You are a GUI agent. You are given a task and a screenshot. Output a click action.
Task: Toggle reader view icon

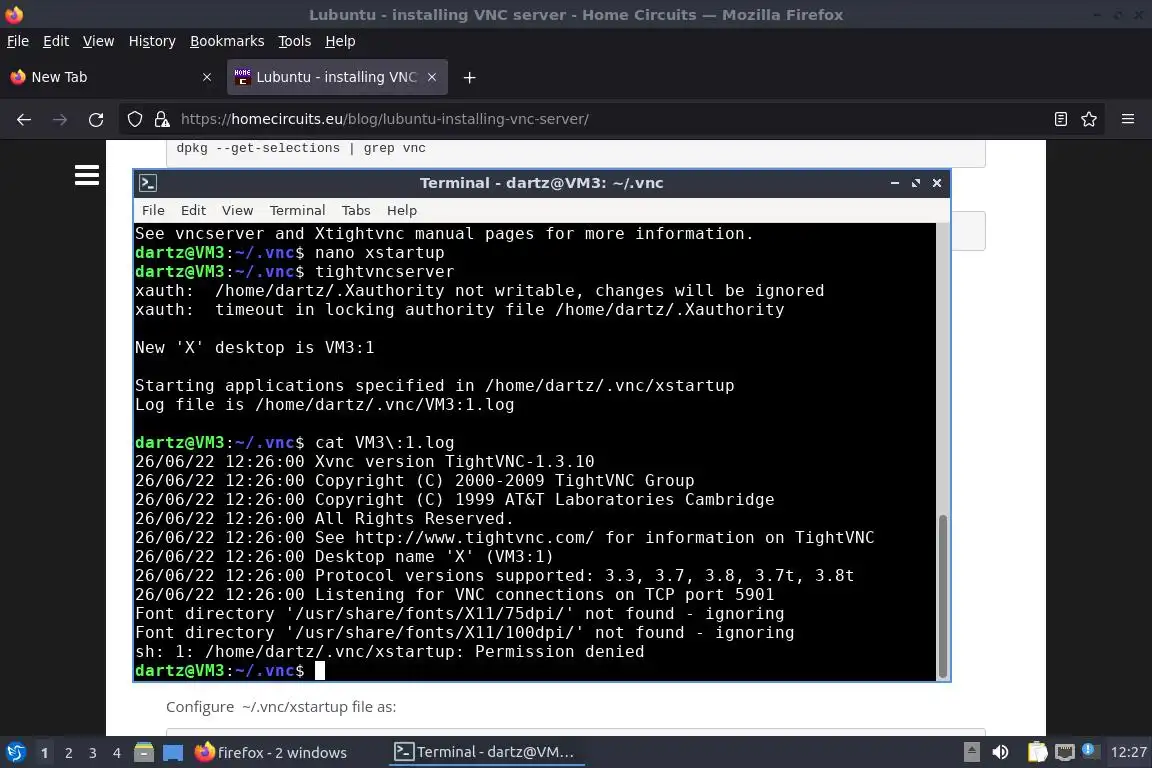click(1060, 119)
